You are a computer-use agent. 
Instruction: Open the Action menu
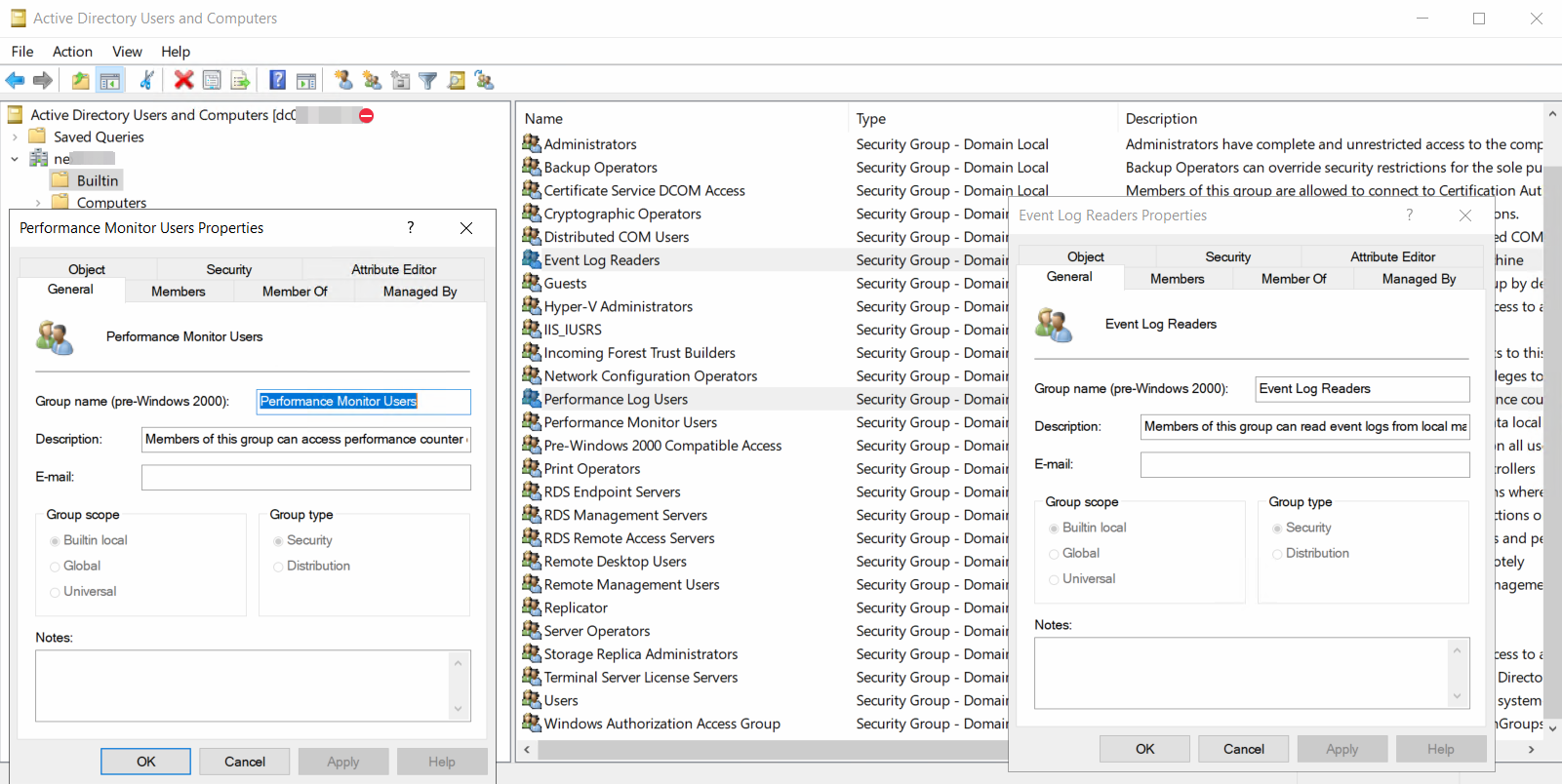(x=72, y=52)
